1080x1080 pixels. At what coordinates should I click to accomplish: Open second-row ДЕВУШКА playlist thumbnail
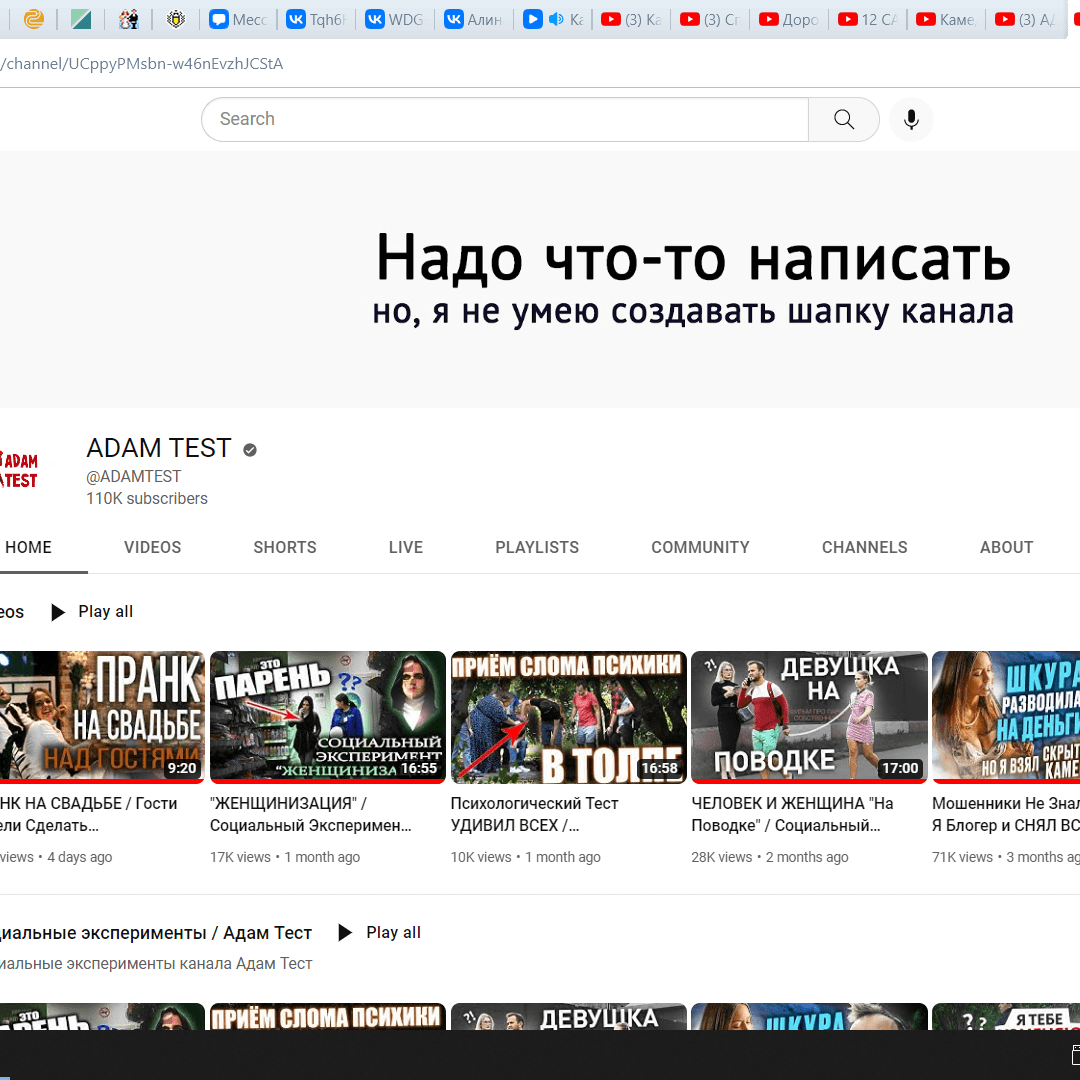[568, 1017]
